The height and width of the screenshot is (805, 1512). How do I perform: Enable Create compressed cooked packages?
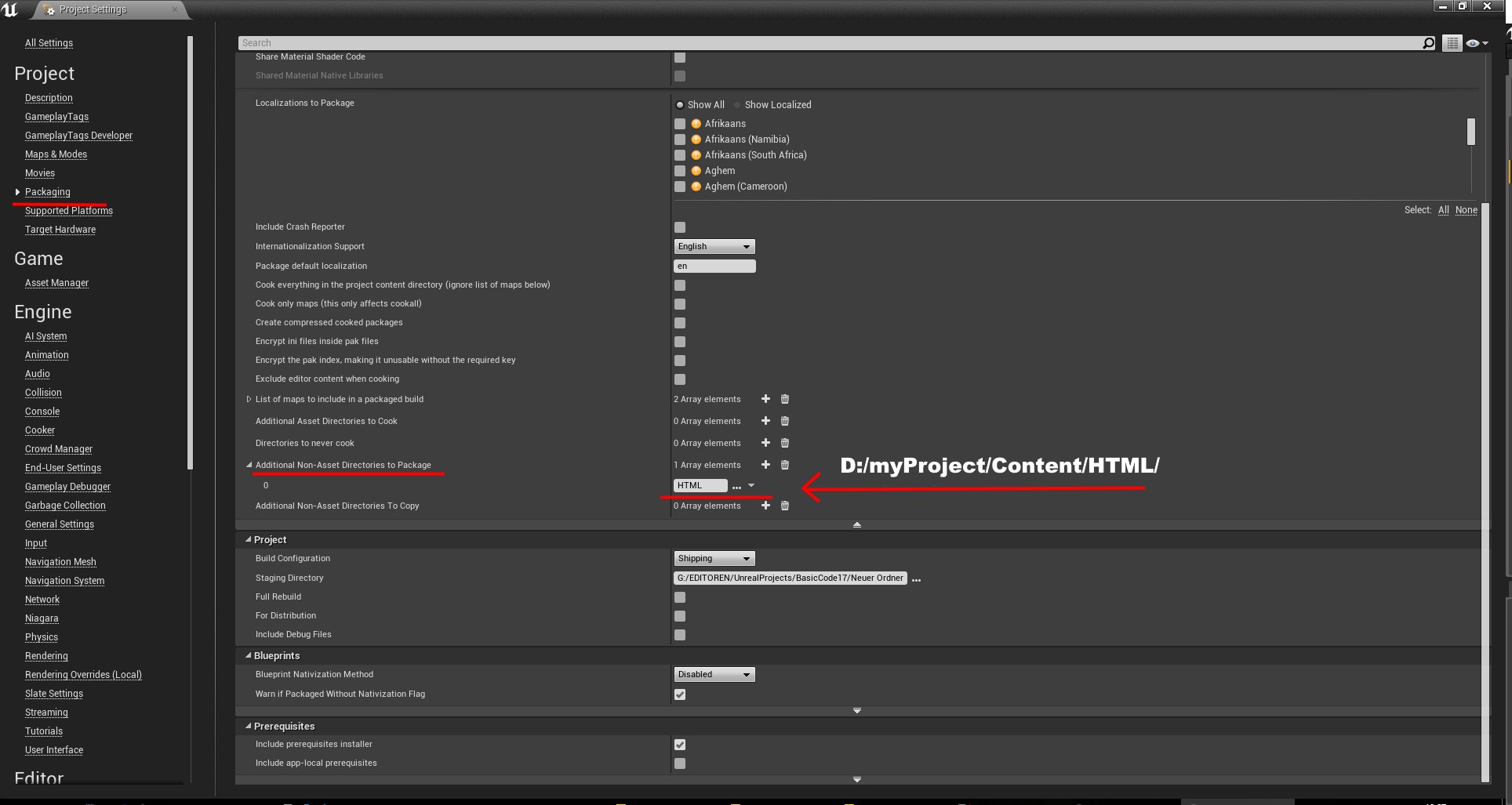click(x=680, y=323)
